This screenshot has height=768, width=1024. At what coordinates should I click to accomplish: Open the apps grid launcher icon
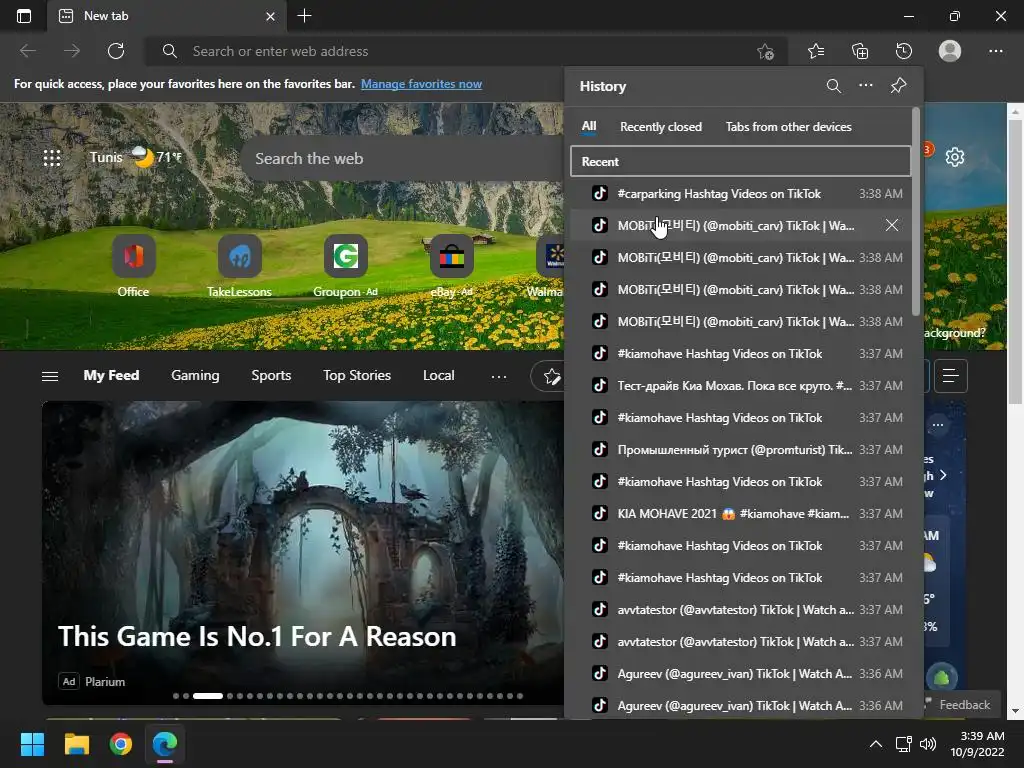pyautogui.click(x=52, y=158)
